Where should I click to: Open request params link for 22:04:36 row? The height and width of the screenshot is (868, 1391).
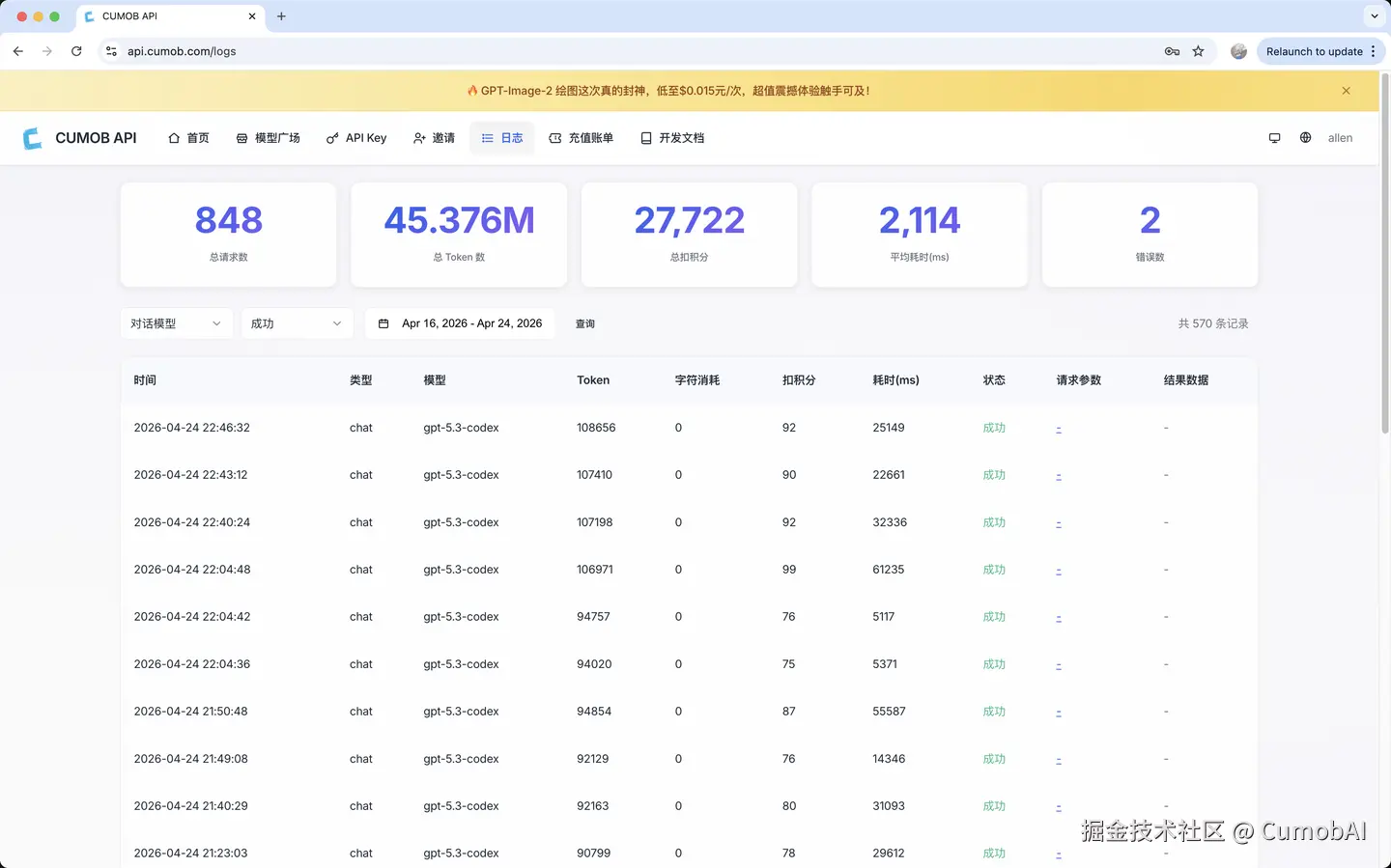coord(1059,664)
